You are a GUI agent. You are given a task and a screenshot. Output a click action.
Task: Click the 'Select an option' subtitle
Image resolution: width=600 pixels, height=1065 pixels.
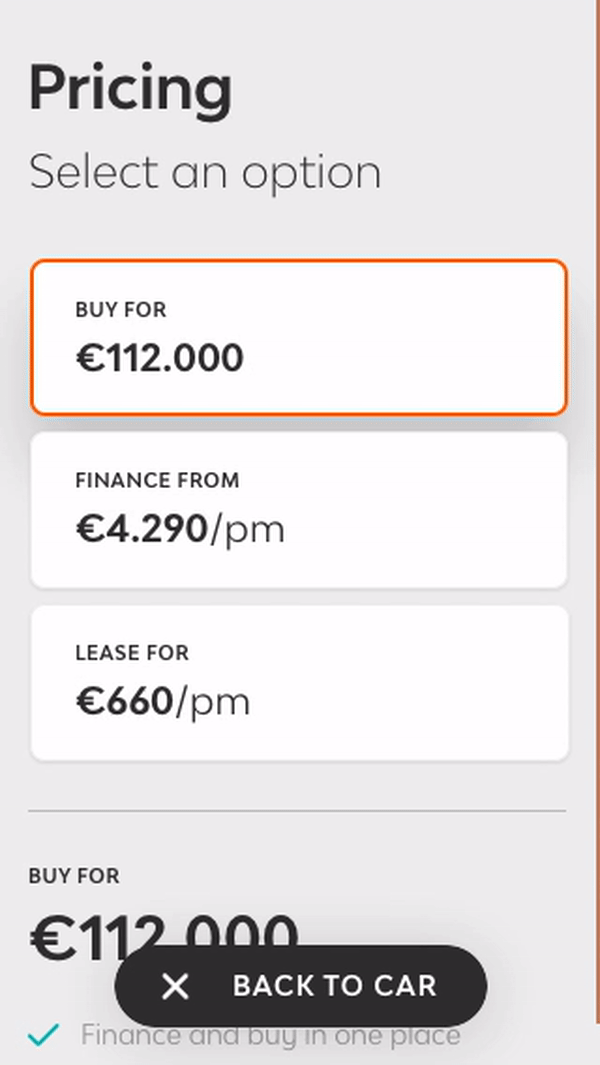pos(205,172)
